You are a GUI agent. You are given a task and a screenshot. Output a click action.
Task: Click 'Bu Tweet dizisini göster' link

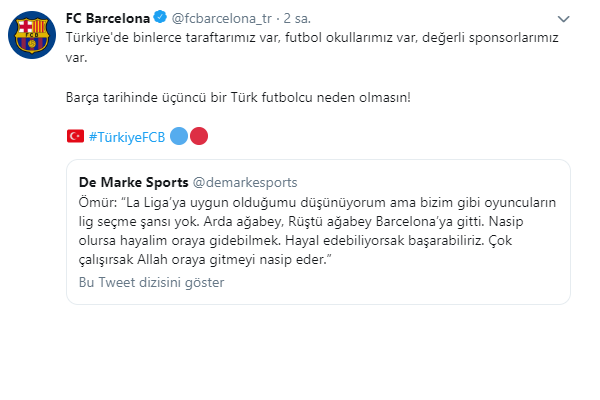(x=151, y=282)
